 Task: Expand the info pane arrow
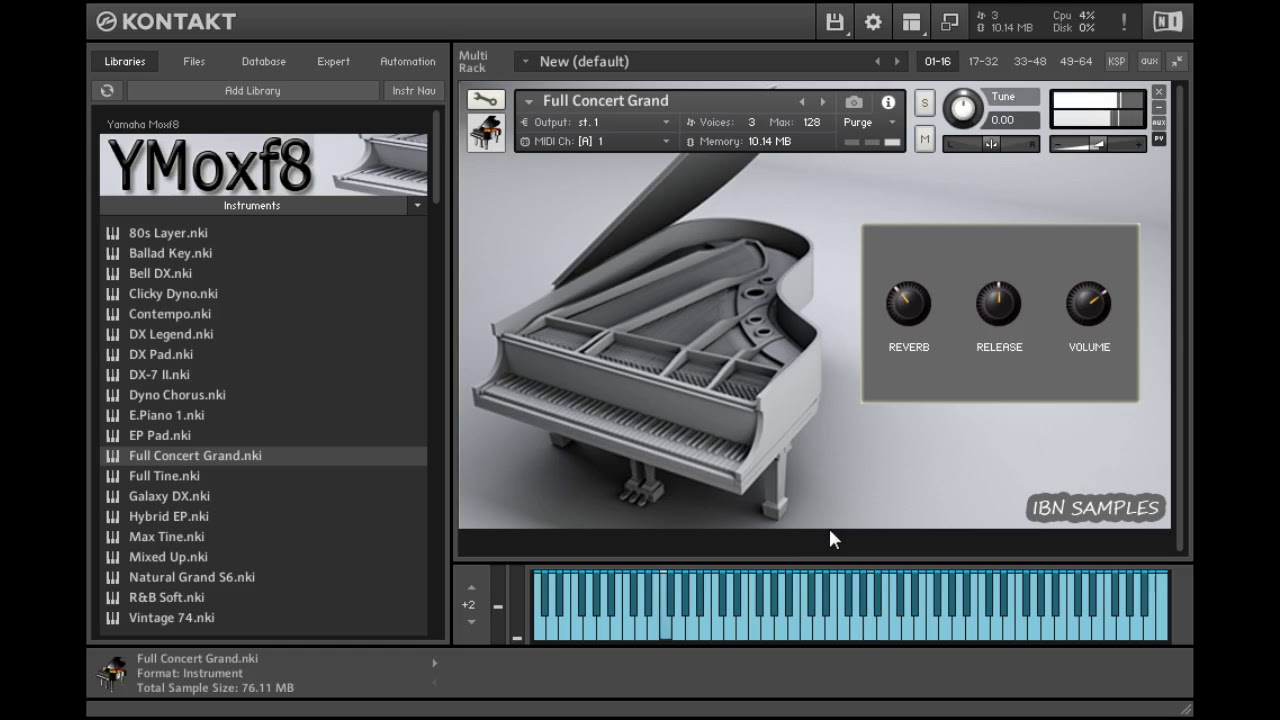coord(434,663)
